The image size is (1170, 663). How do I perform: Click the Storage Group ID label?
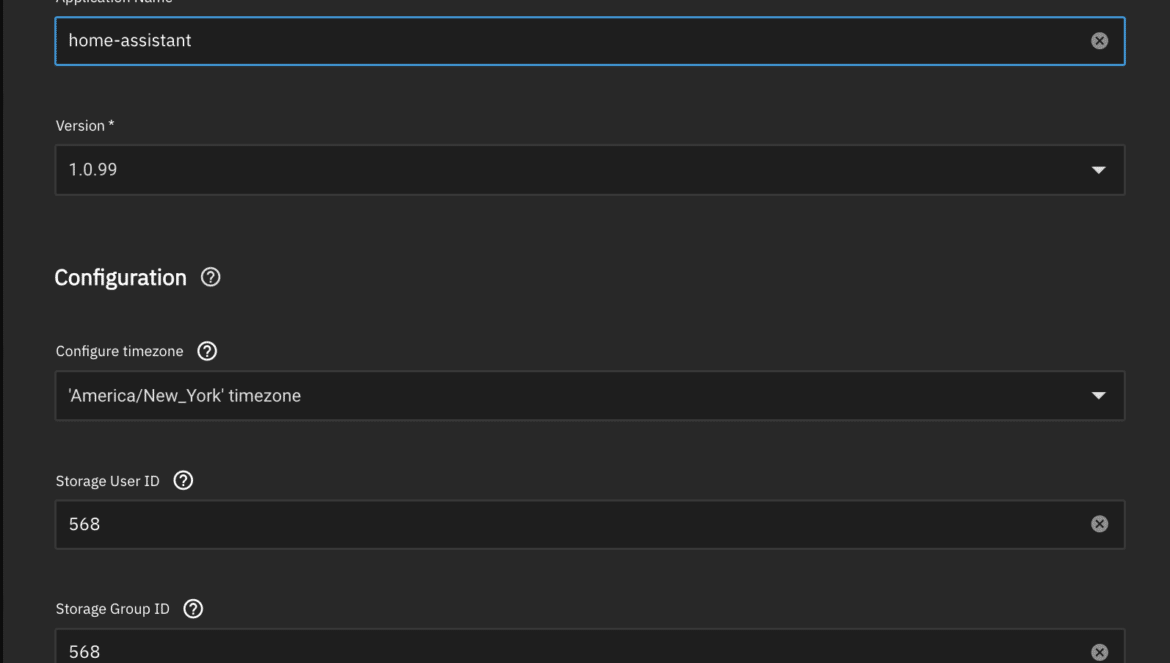tap(113, 609)
